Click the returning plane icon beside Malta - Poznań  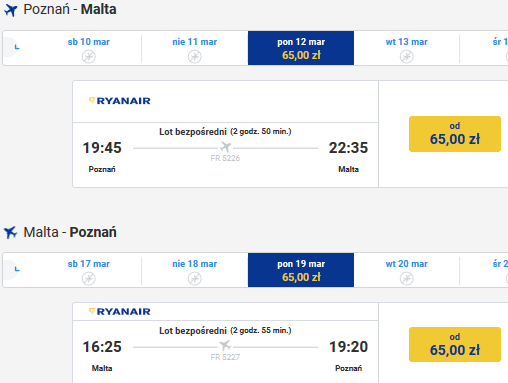pyautogui.click(x=10, y=232)
